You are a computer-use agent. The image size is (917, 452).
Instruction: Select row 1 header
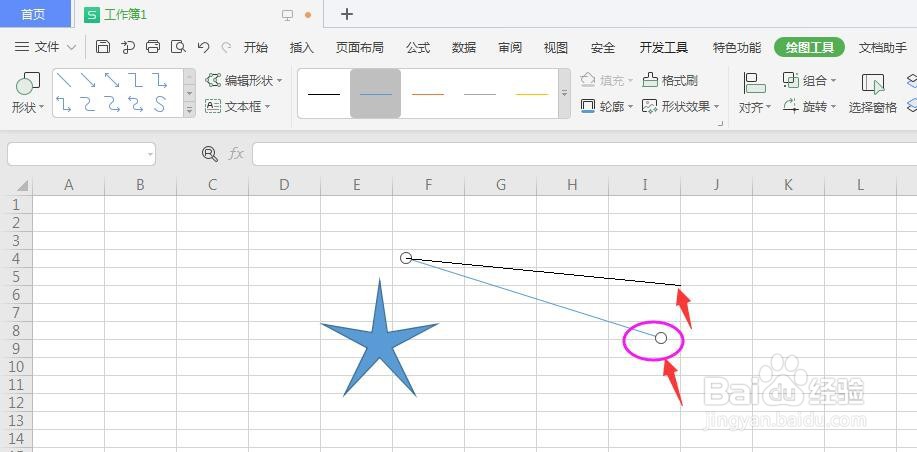tap(16, 205)
